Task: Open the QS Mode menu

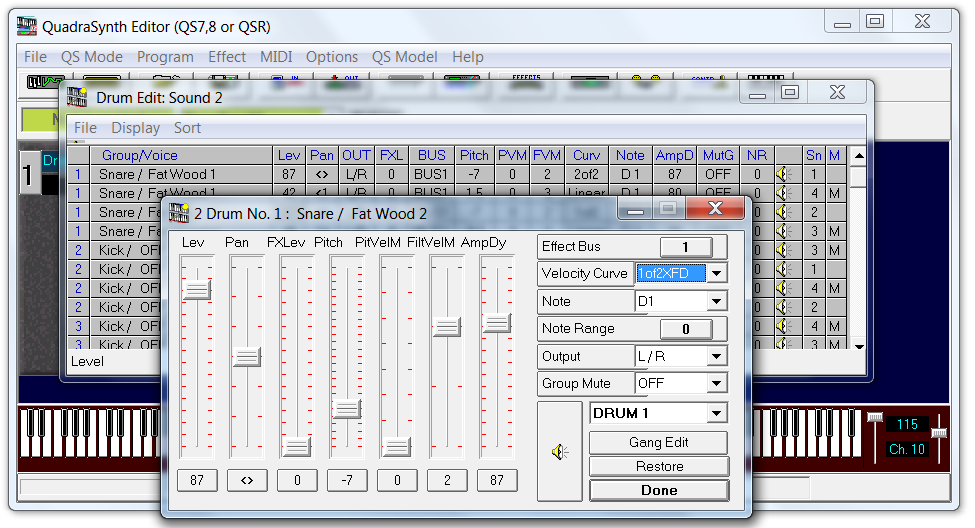Action: (92, 57)
